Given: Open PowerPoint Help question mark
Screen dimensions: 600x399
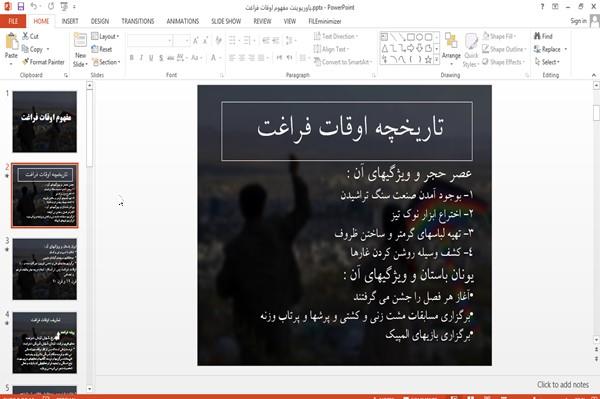Looking at the screenshot, I should point(542,7).
